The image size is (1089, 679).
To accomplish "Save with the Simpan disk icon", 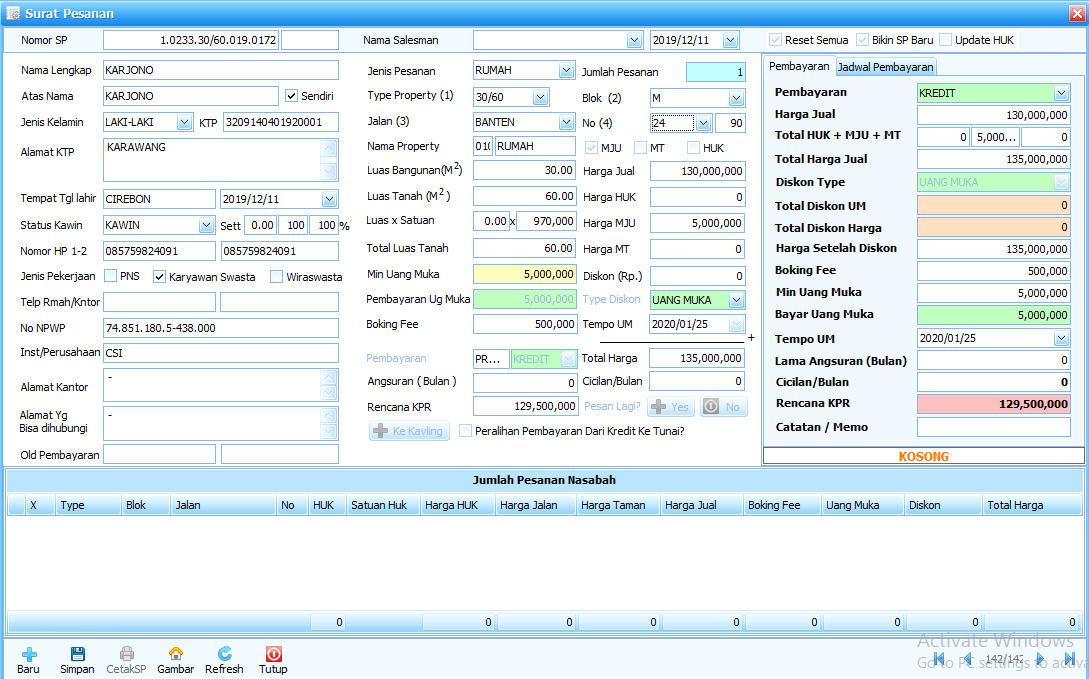I will click(x=77, y=654).
